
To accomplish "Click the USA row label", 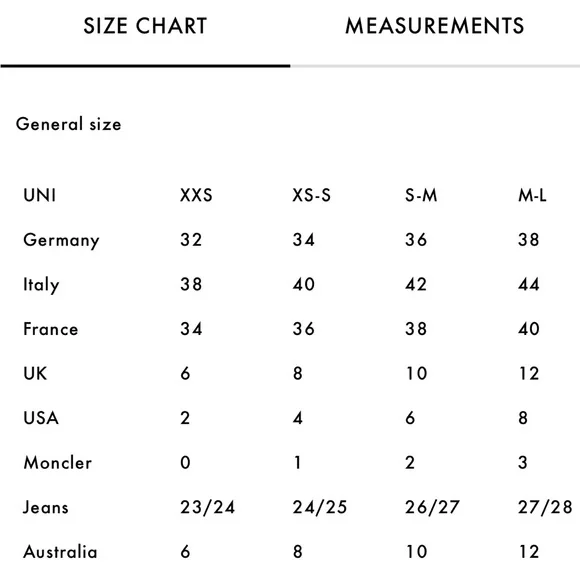I will [41, 418].
